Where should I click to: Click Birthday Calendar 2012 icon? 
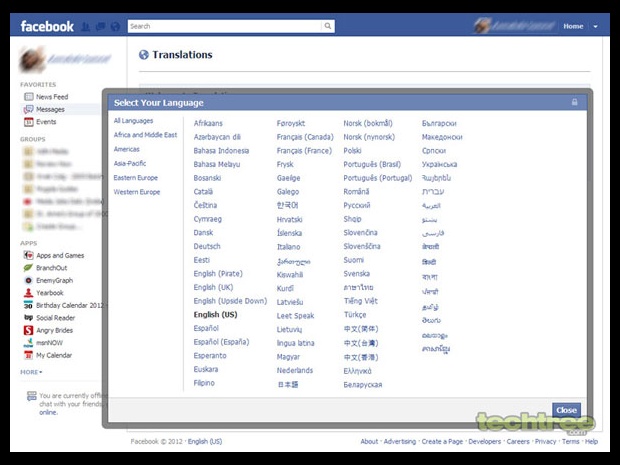point(28,305)
